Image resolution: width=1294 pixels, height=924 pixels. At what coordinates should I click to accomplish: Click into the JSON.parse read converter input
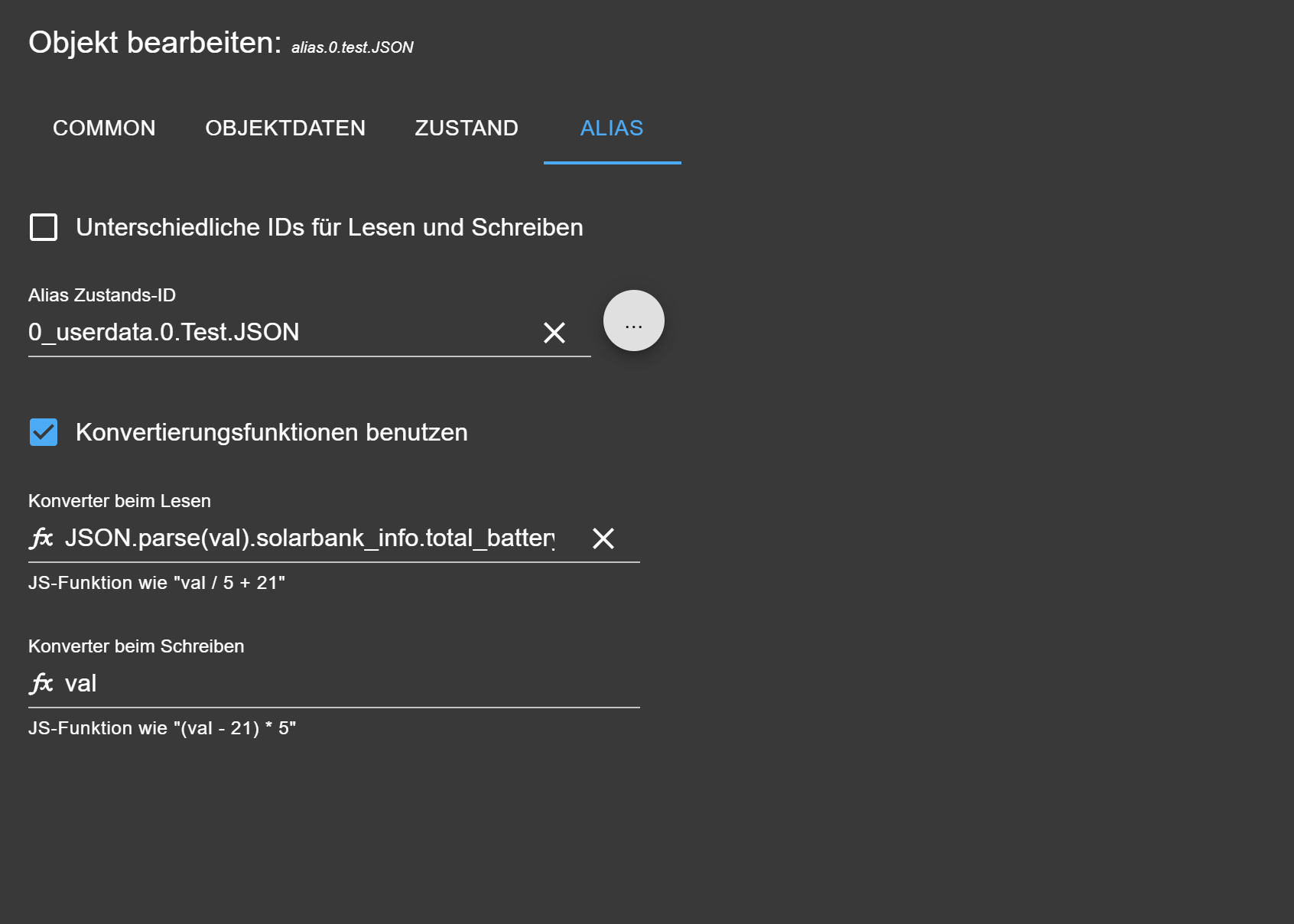(310, 538)
